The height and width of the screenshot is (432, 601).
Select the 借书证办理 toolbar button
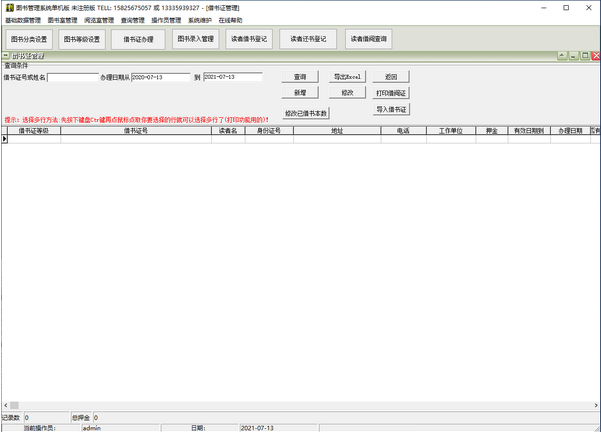coord(138,39)
